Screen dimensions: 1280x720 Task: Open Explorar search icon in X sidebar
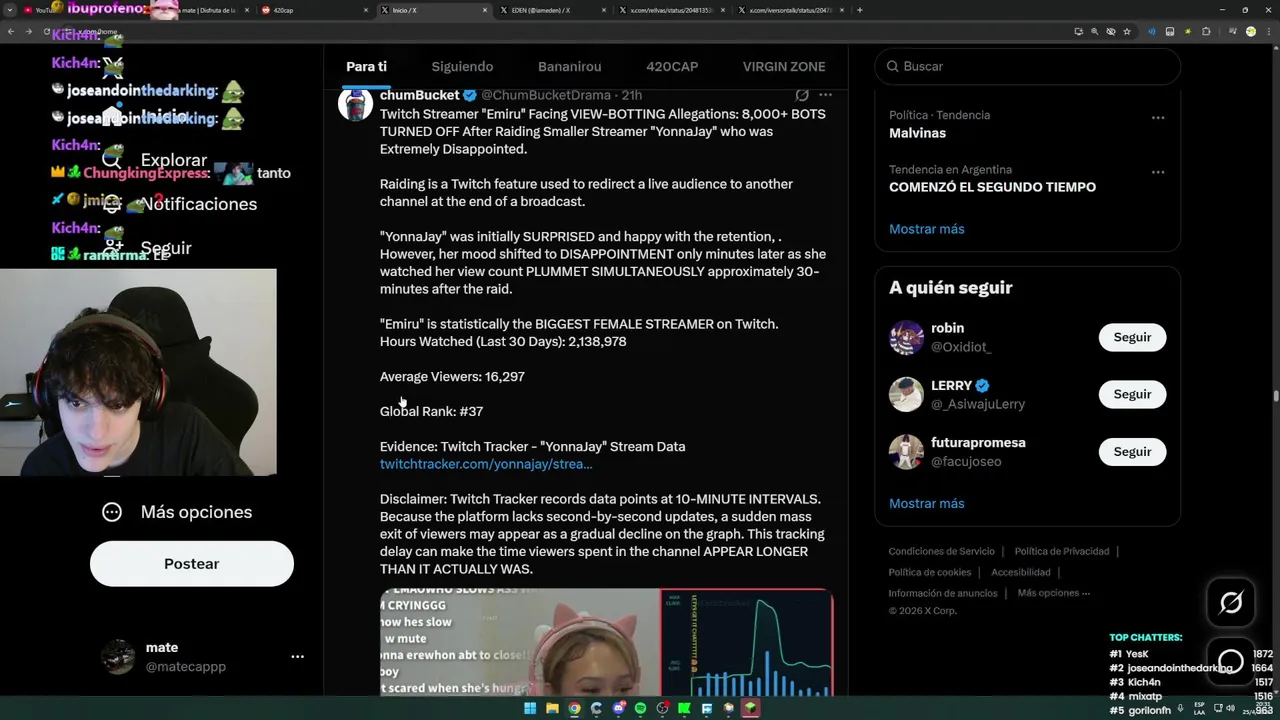click(112, 160)
